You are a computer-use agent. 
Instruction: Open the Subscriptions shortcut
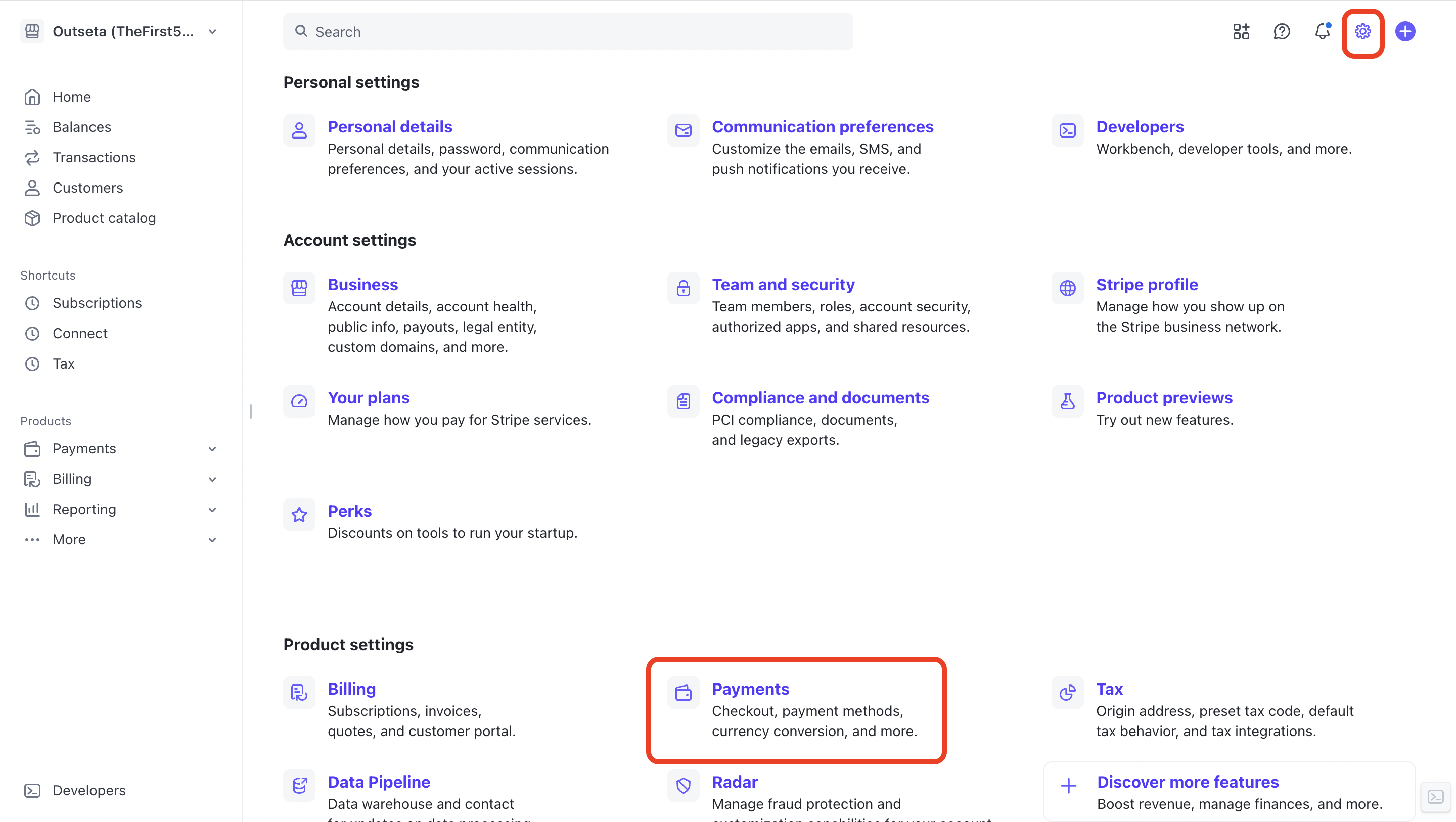pyautogui.click(x=97, y=303)
